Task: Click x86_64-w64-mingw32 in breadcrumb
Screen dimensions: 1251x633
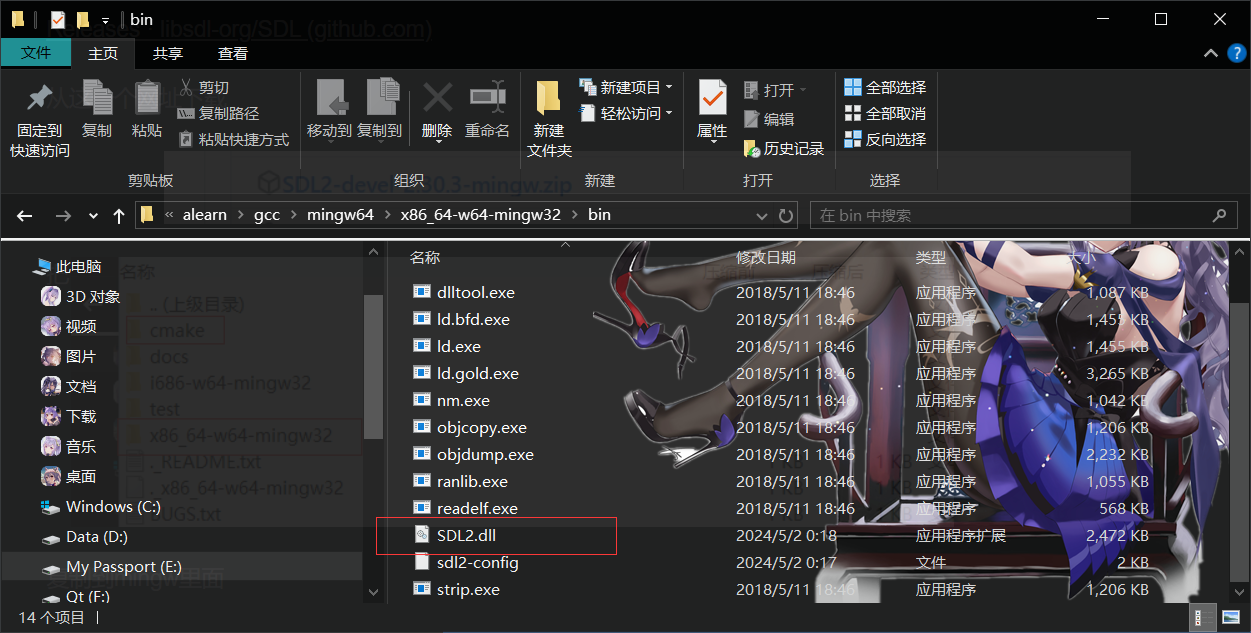Action: pos(481,215)
